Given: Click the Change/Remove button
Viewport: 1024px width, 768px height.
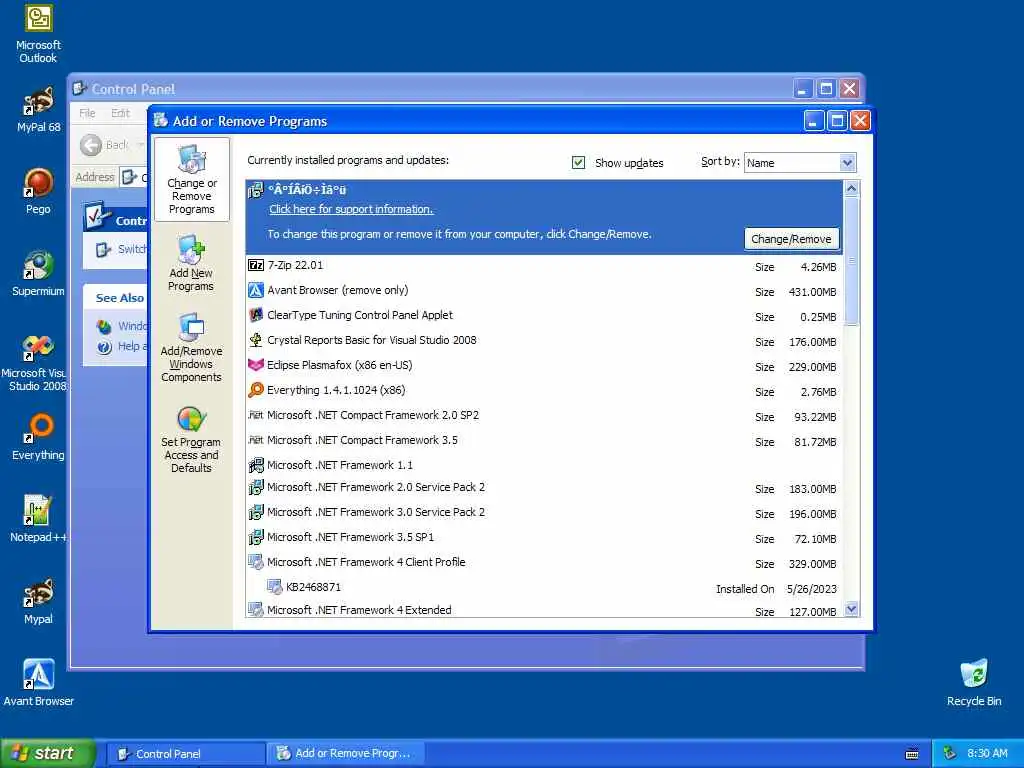Looking at the screenshot, I should 791,239.
